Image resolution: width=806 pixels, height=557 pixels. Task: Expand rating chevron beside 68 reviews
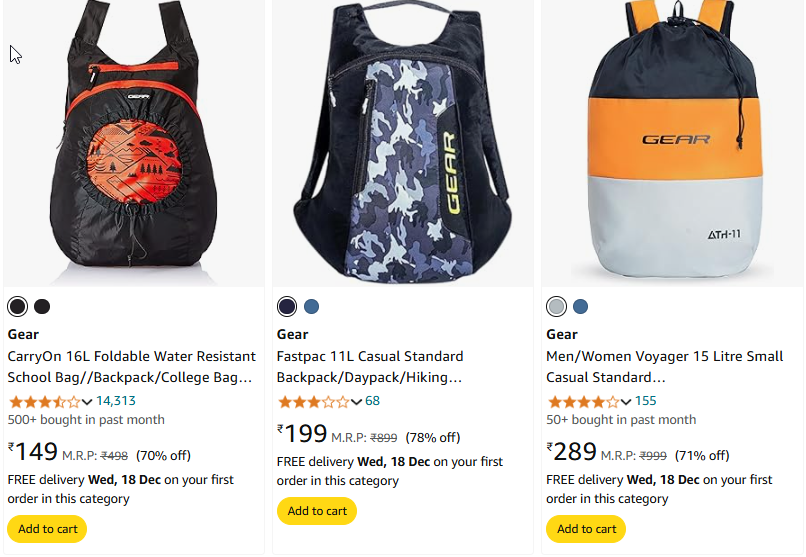point(357,402)
